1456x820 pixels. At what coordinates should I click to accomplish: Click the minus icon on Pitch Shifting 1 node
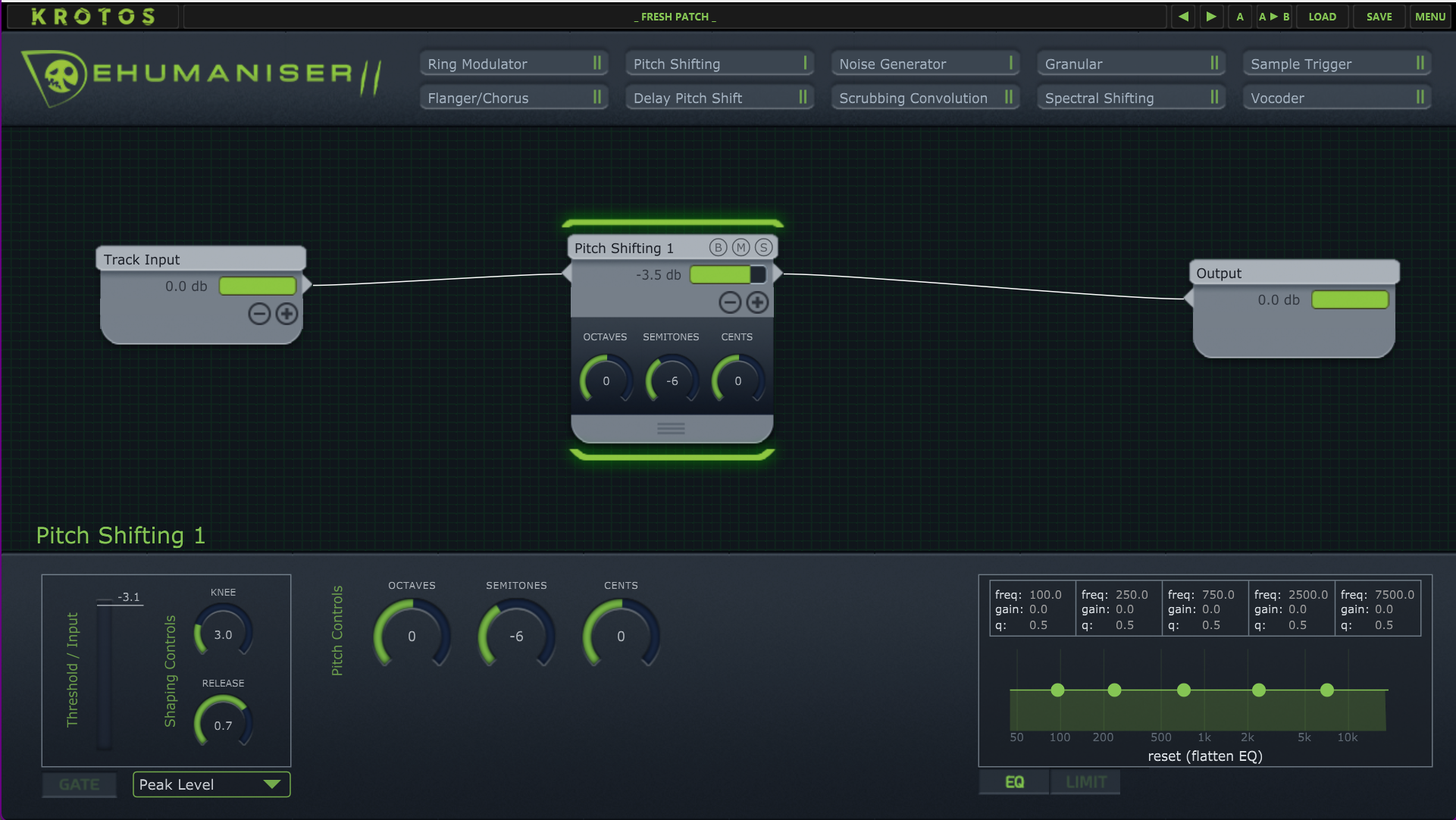[x=730, y=302]
